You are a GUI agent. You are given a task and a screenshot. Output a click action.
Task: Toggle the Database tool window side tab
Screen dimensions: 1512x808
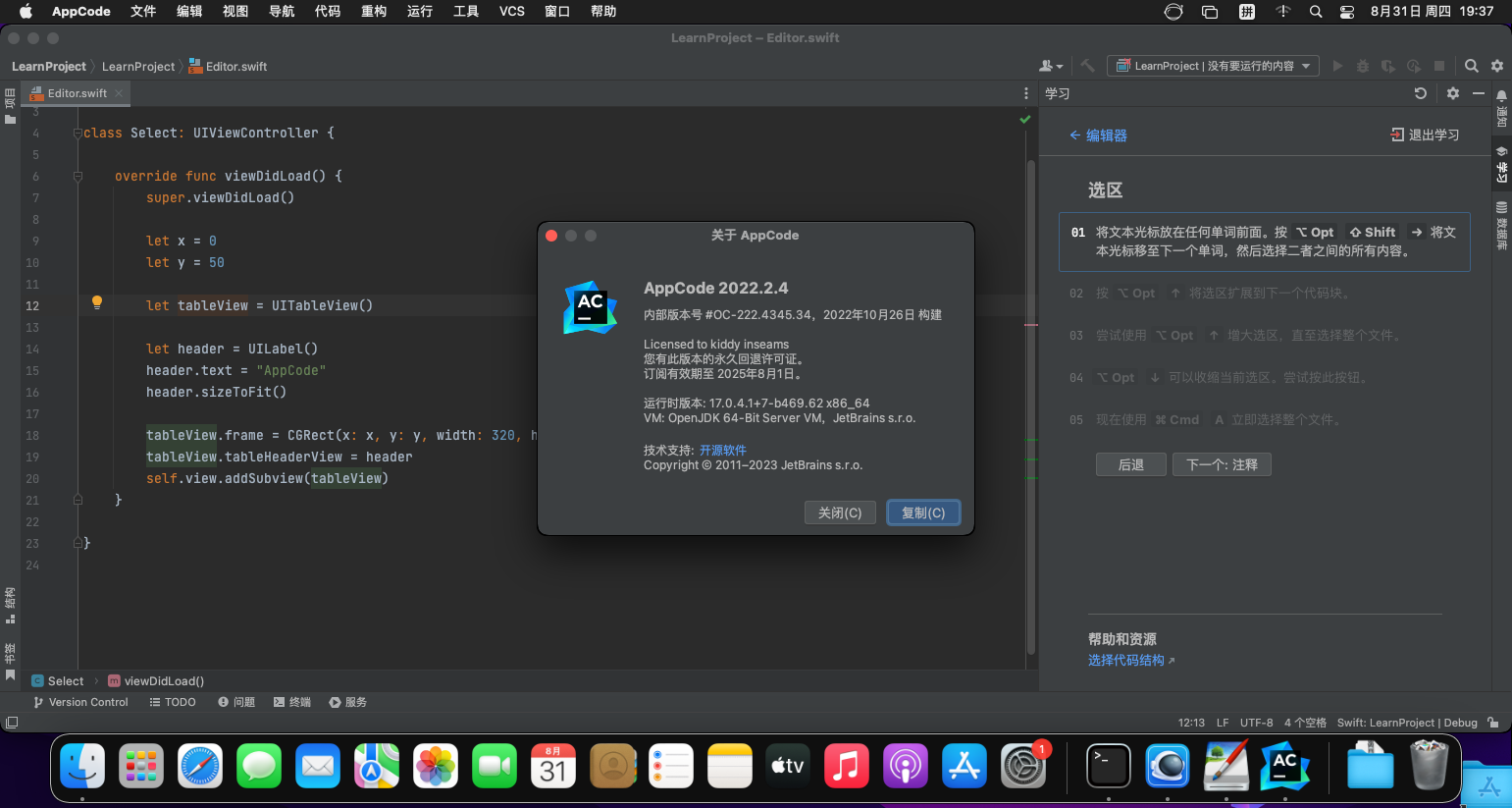pos(1501,225)
